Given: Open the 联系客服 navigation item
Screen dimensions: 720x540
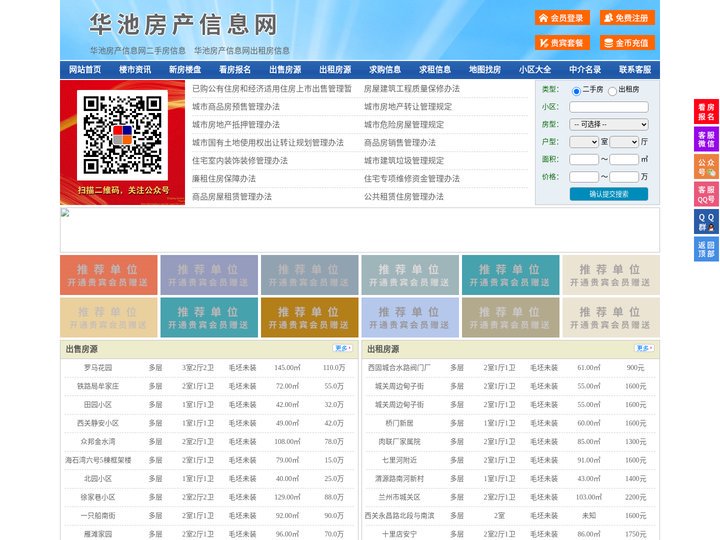Looking at the screenshot, I should 635,70.
